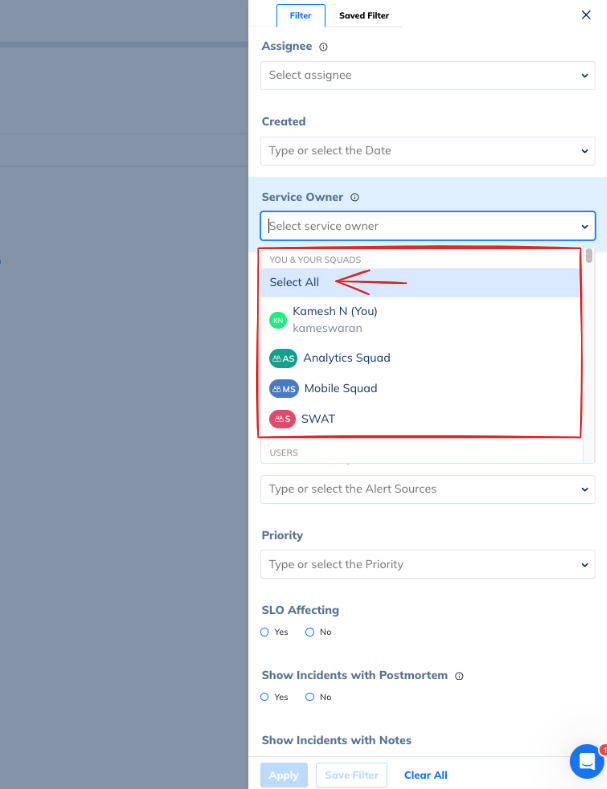Expand the Priority dropdown
607x789 pixels.
(x=427, y=564)
